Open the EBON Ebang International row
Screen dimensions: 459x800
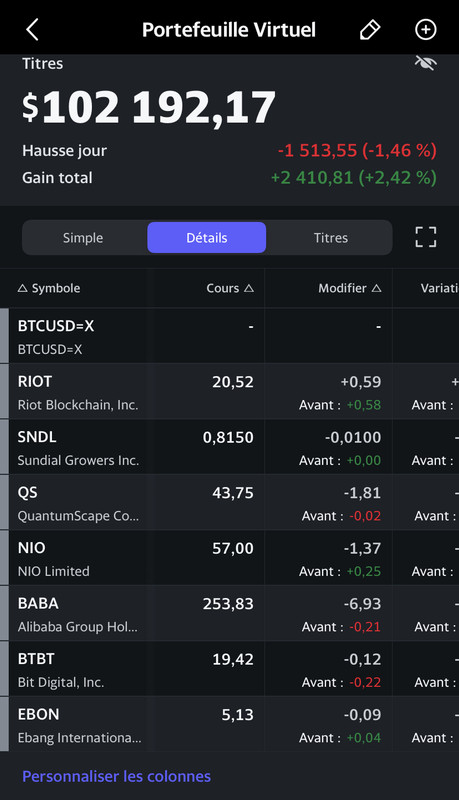click(x=230, y=724)
